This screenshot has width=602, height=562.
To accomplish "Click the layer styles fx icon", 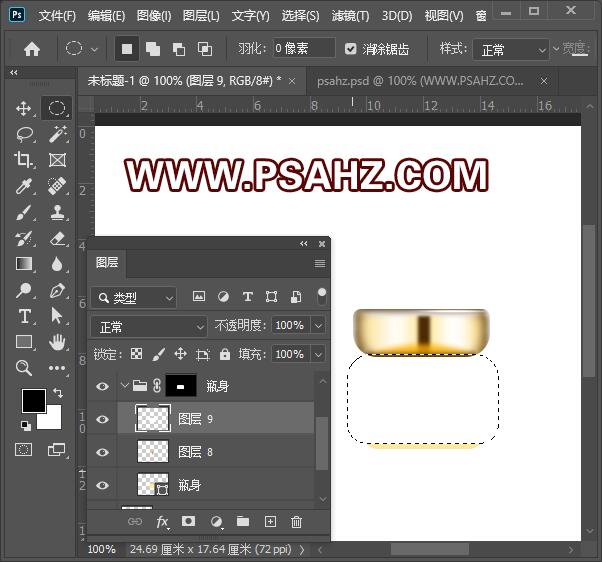I will coord(162,522).
